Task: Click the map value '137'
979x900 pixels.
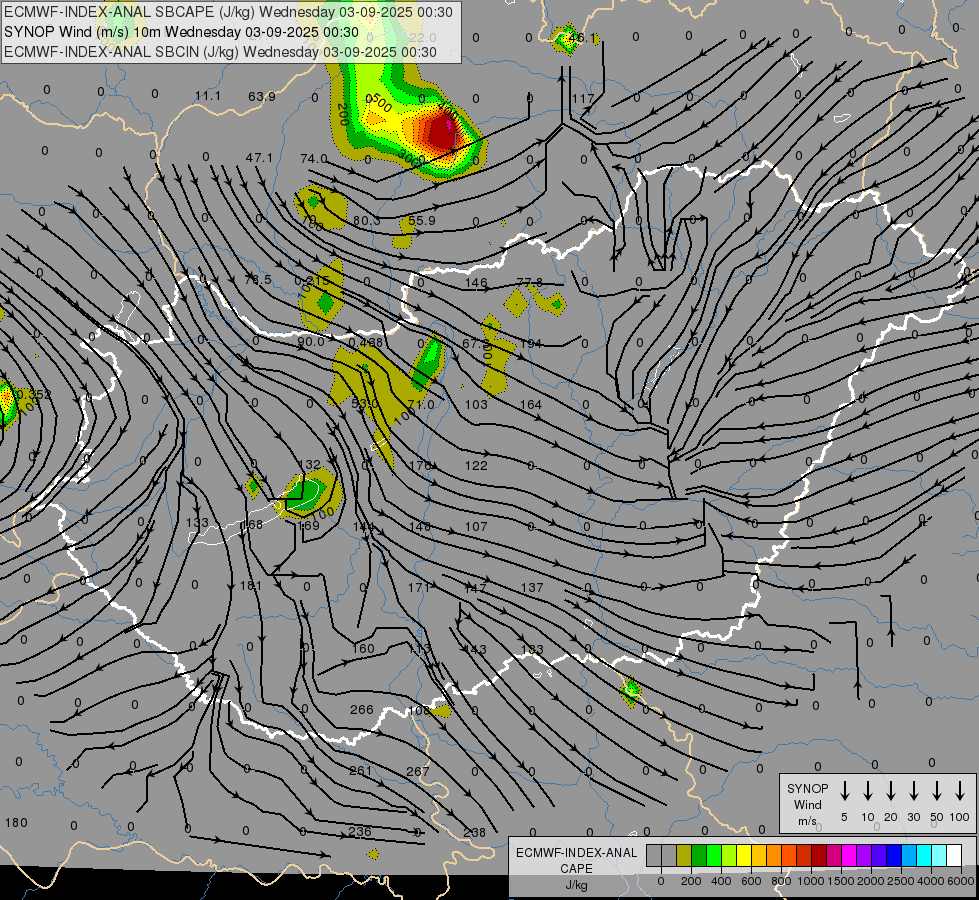Action: click(532, 588)
